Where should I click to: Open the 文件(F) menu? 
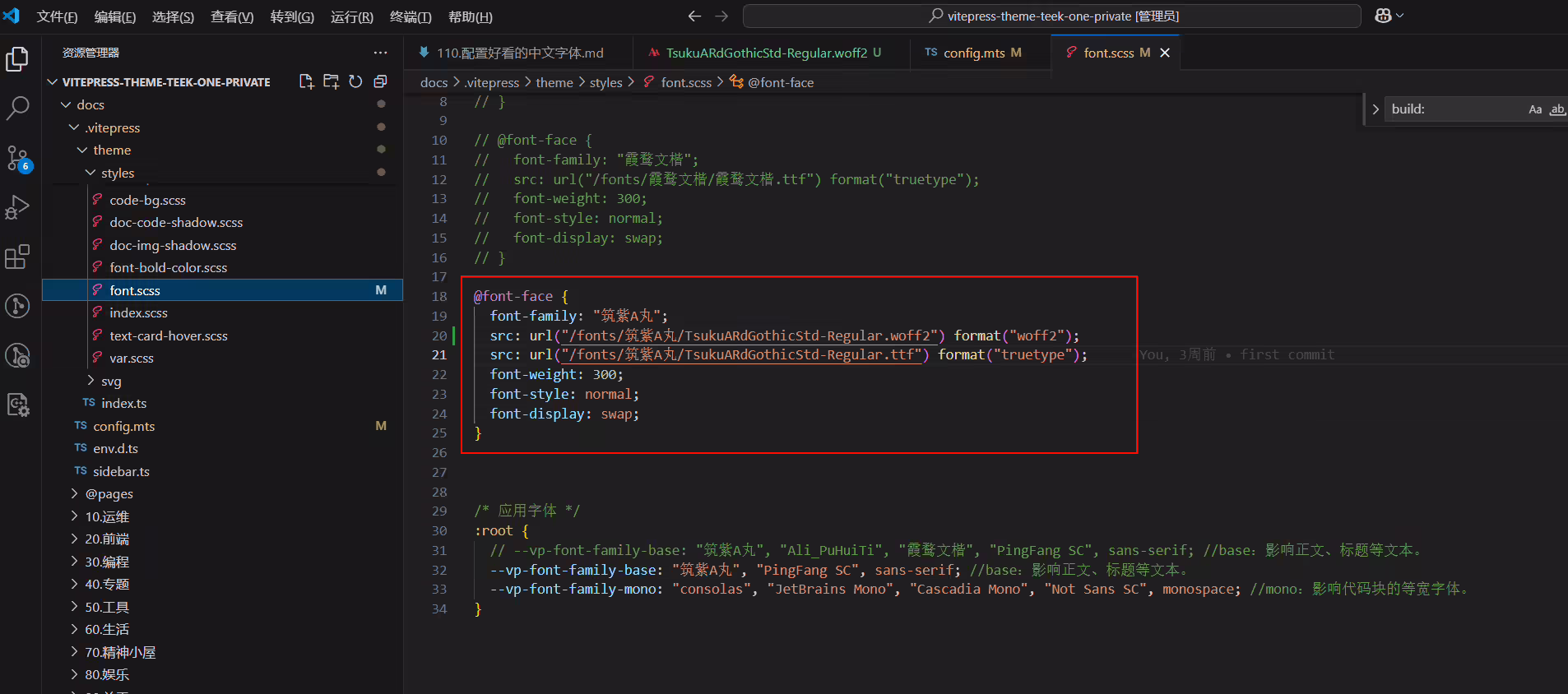pos(57,16)
